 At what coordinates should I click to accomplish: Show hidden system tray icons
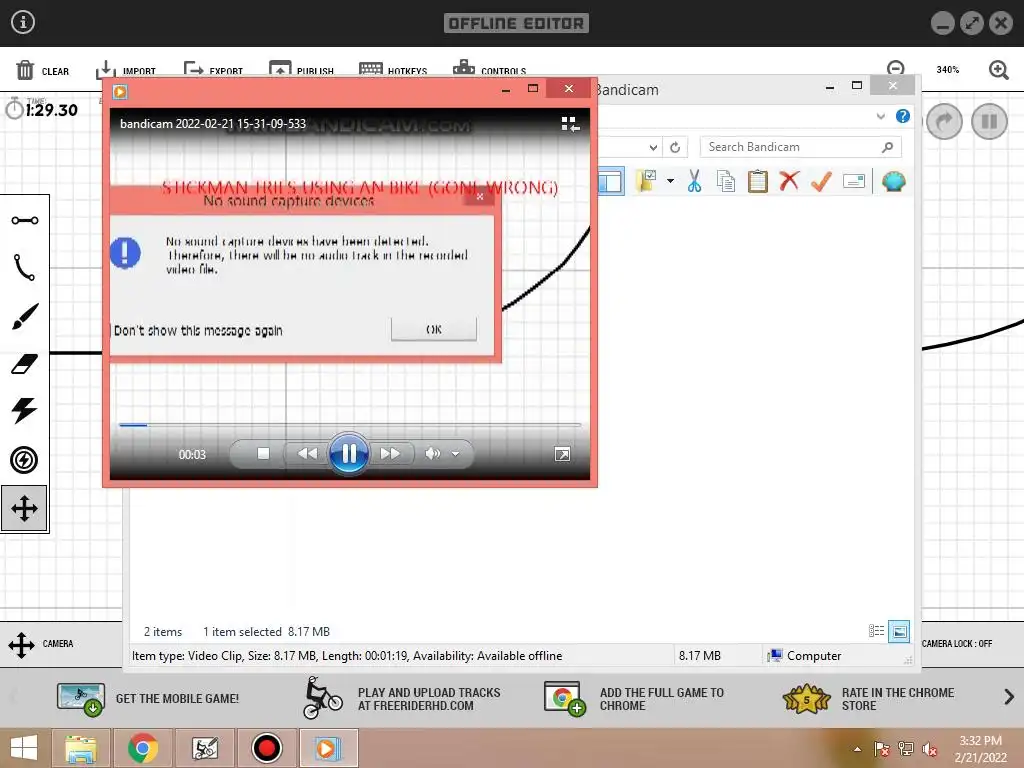[857, 749]
